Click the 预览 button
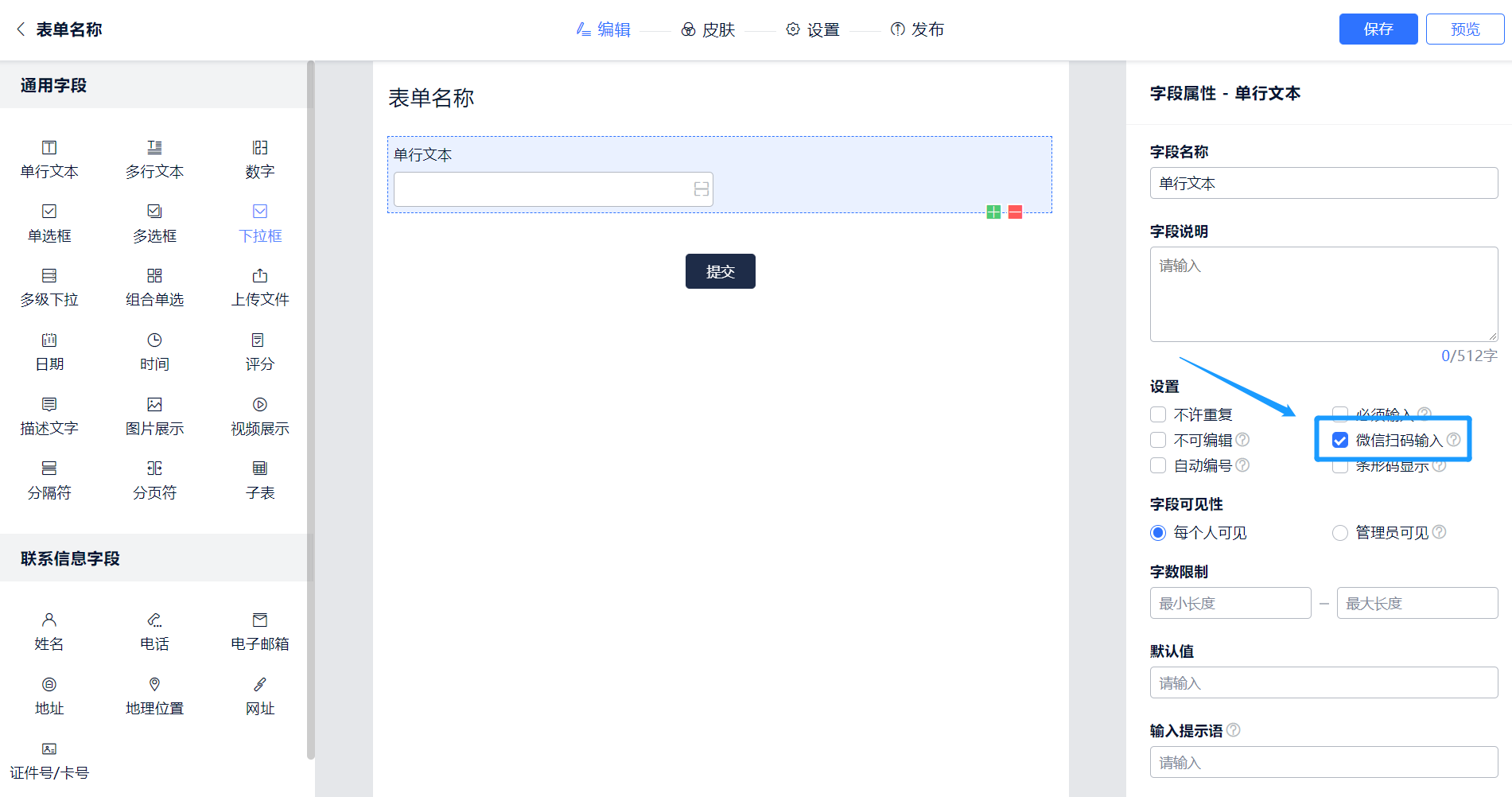This screenshot has height=797, width=1512. coord(1464,29)
